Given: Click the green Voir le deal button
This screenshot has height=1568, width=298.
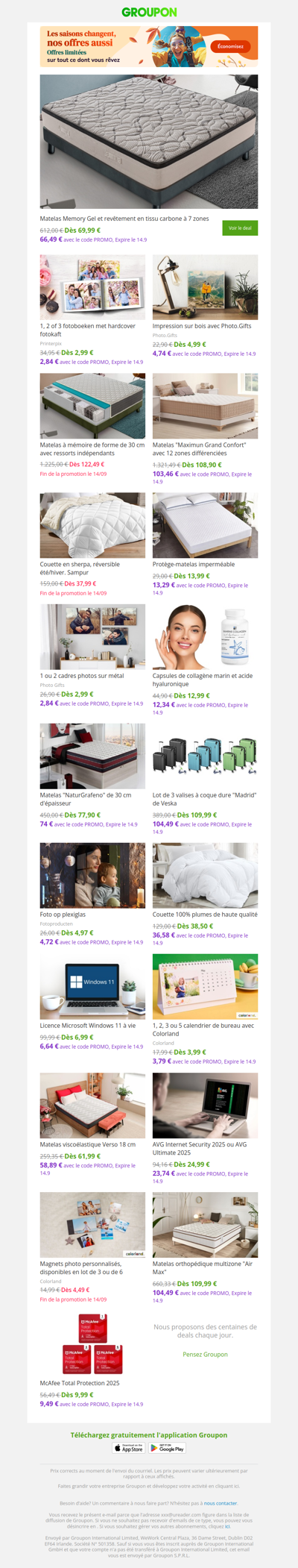Looking at the screenshot, I should click(240, 228).
